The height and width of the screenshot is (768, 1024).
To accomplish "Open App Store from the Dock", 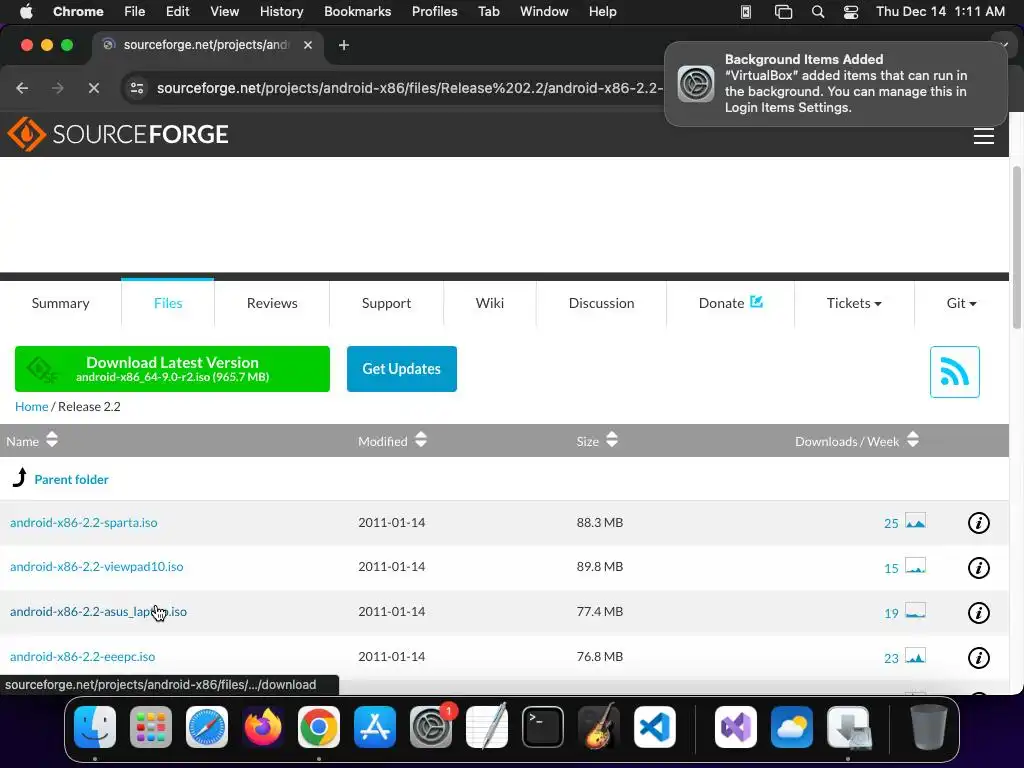I will 375,727.
